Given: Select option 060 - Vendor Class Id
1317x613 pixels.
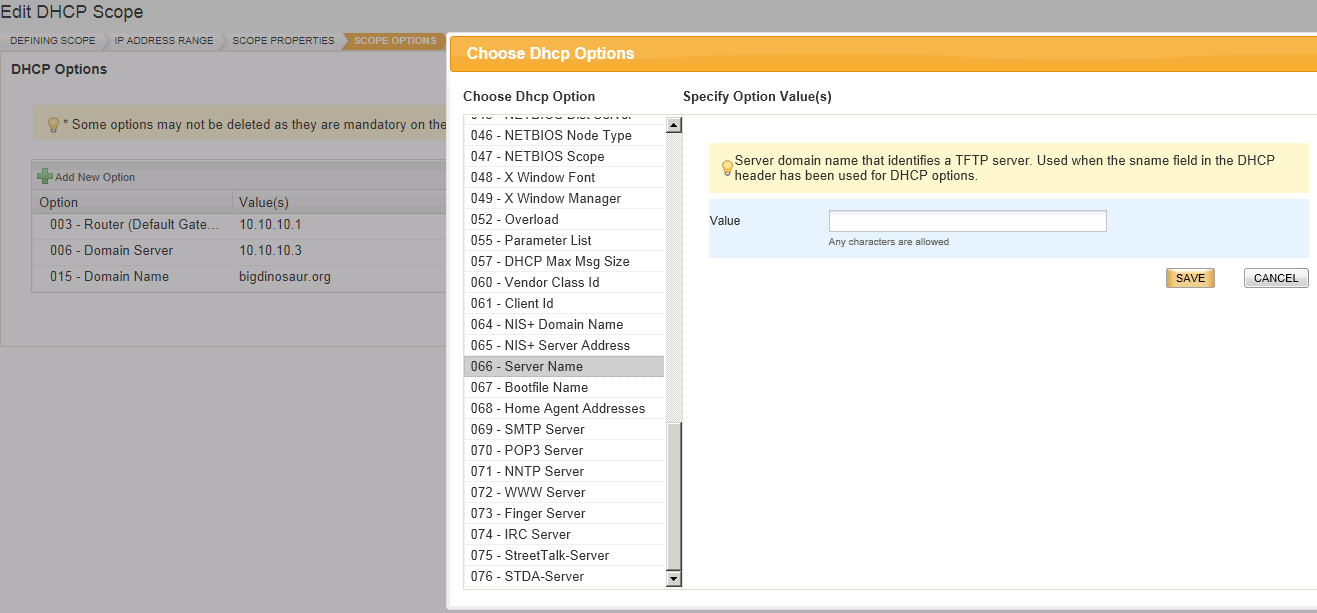Looking at the screenshot, I should (564, 282).
